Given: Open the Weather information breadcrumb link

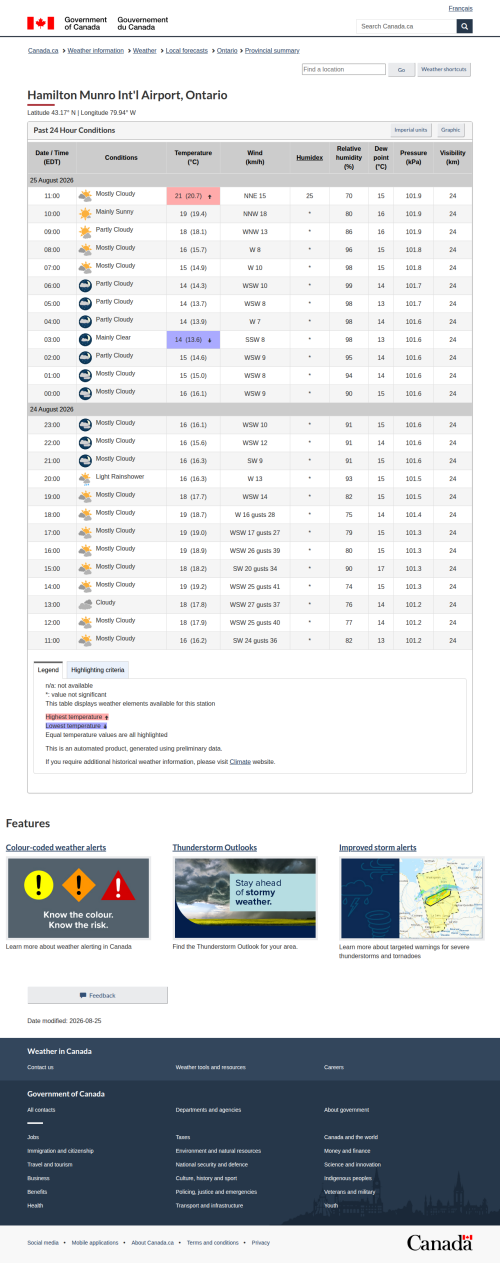Looking at the screenshot, I should pos(95,50).
